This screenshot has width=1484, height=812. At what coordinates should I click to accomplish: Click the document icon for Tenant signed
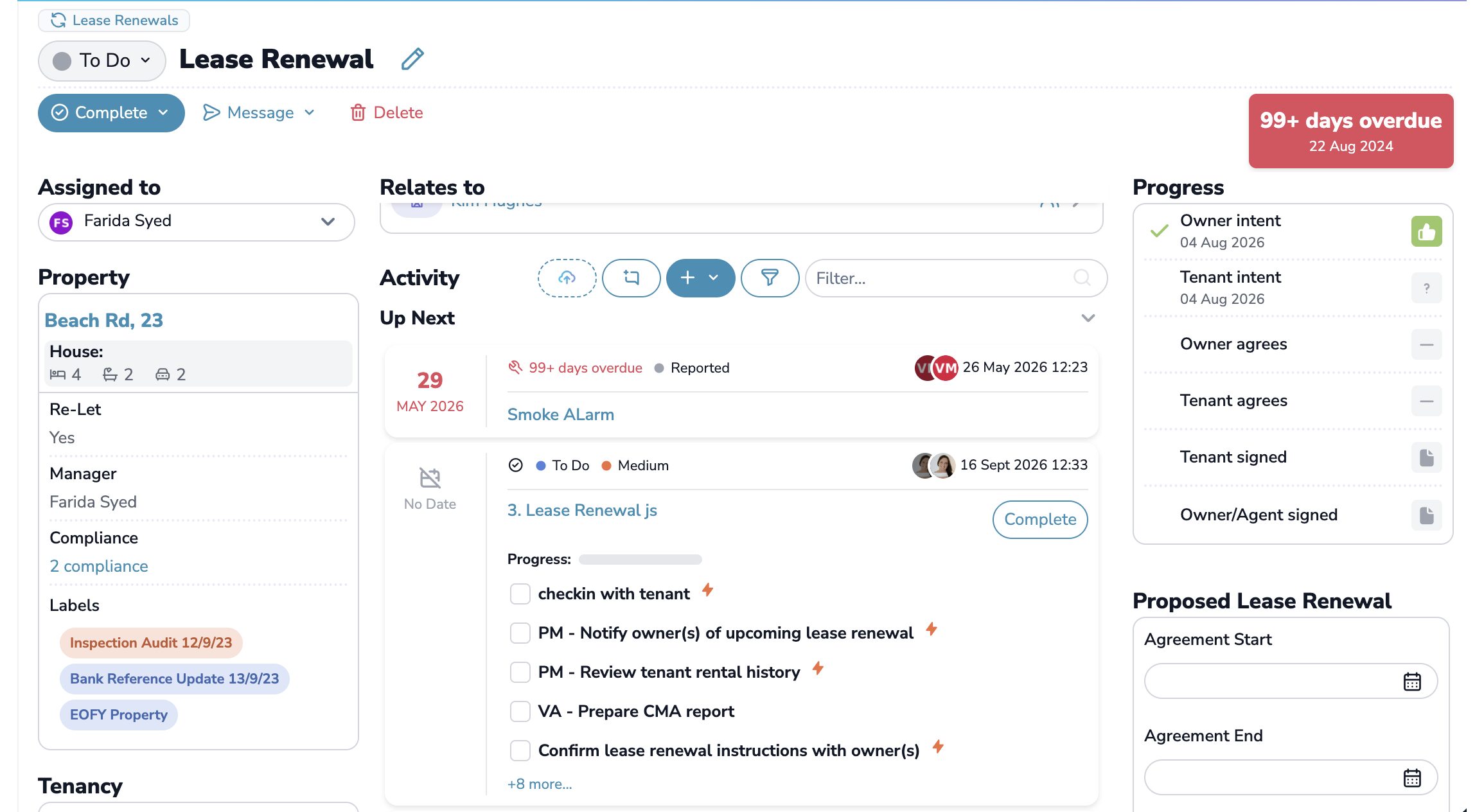[1426, 457]
